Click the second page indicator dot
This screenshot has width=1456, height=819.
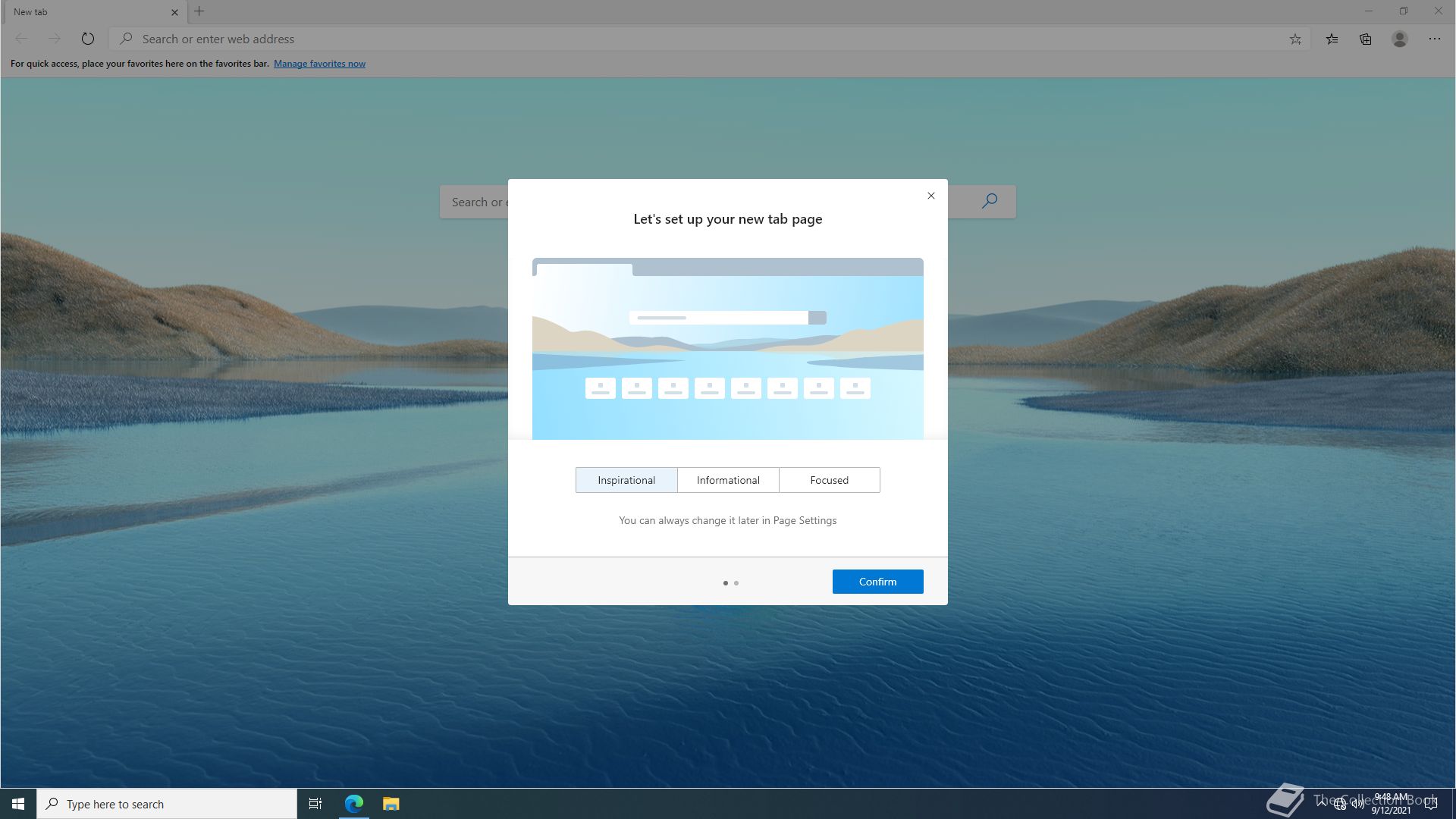pyautogui.click(x=736, y=583)
